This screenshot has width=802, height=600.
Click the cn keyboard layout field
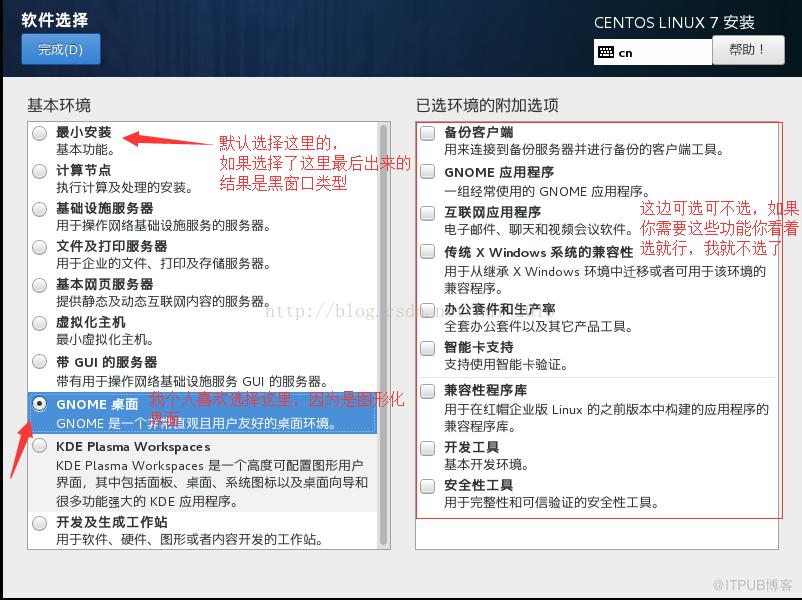tap(653, 52)
